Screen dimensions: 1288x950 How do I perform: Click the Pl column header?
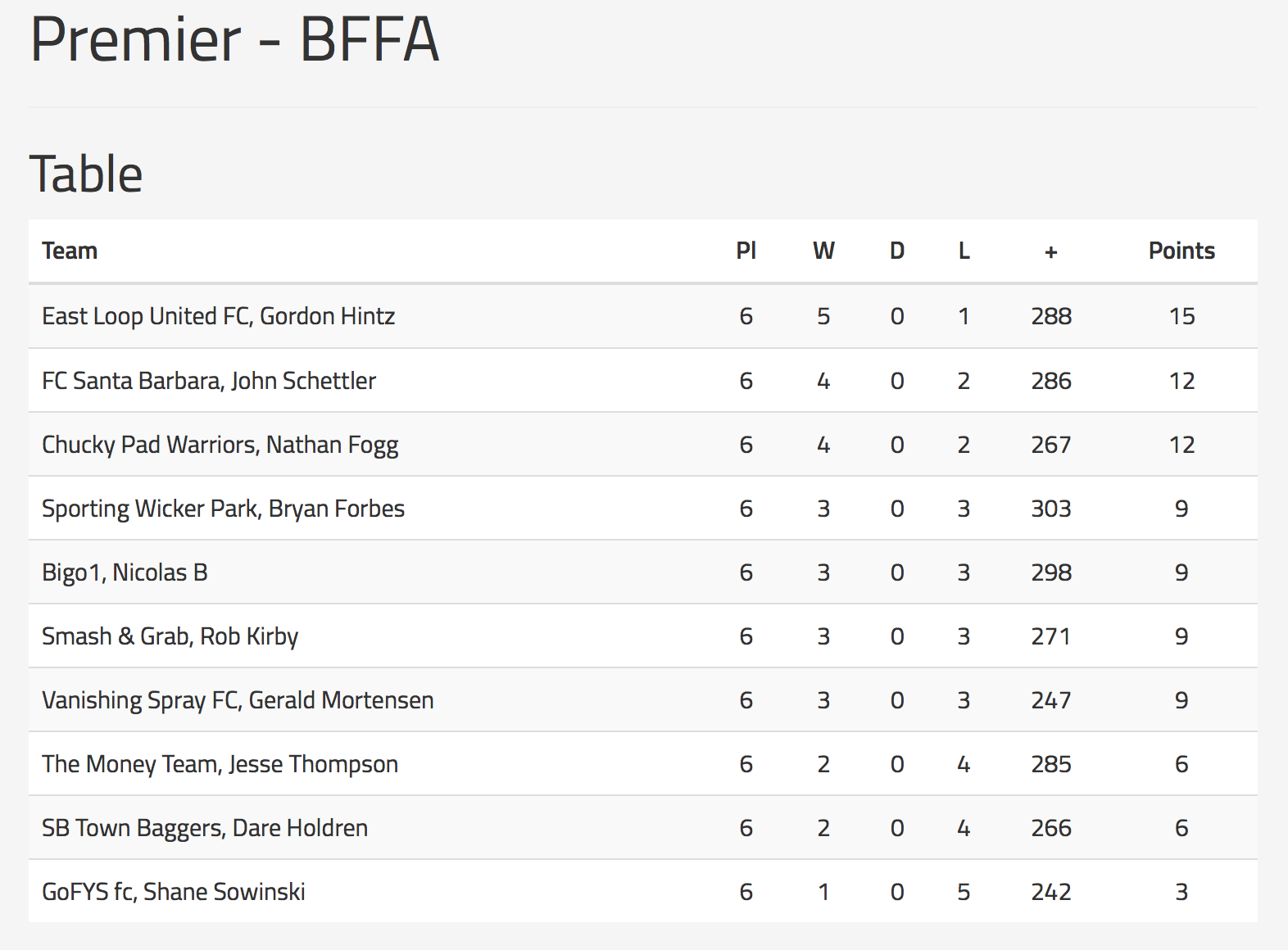746,251
